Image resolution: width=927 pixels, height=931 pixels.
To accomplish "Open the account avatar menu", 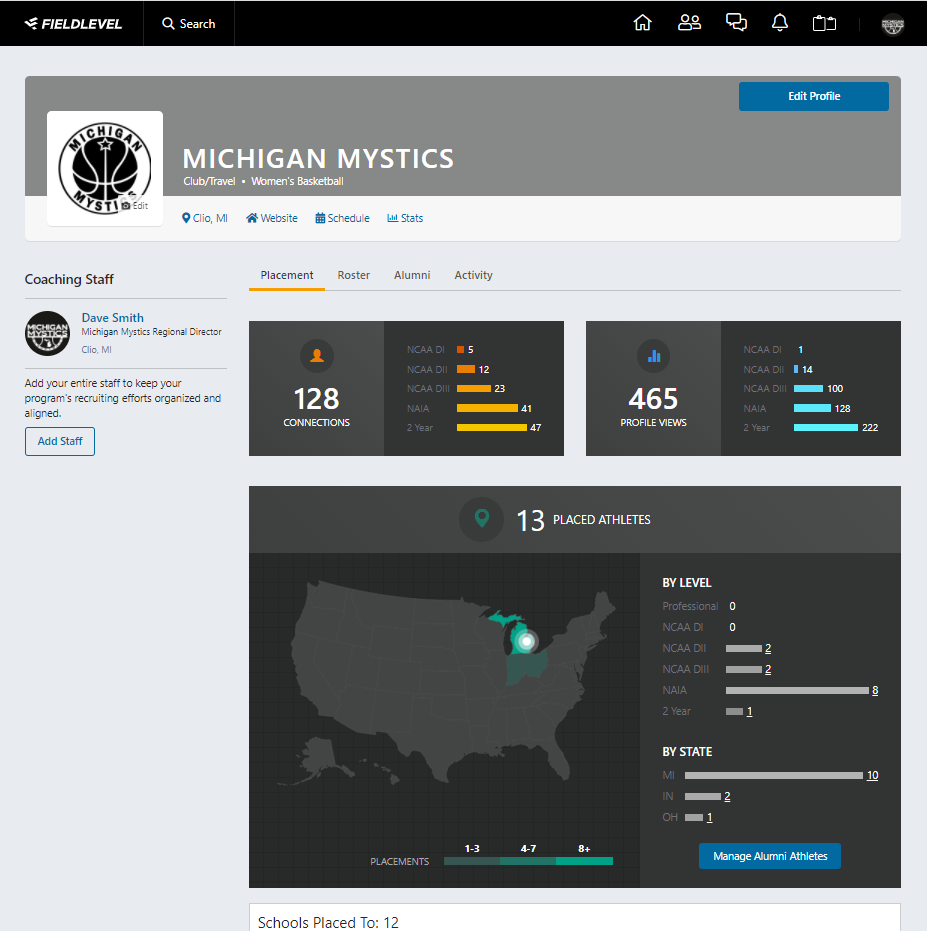I will tap(893, 24).
